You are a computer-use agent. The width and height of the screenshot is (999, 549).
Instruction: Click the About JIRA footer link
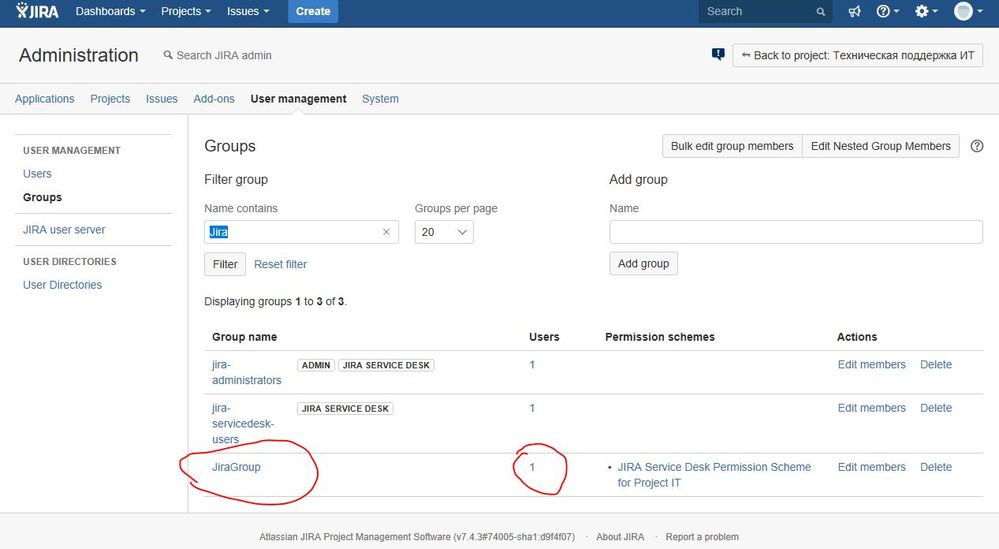point(620,537)
